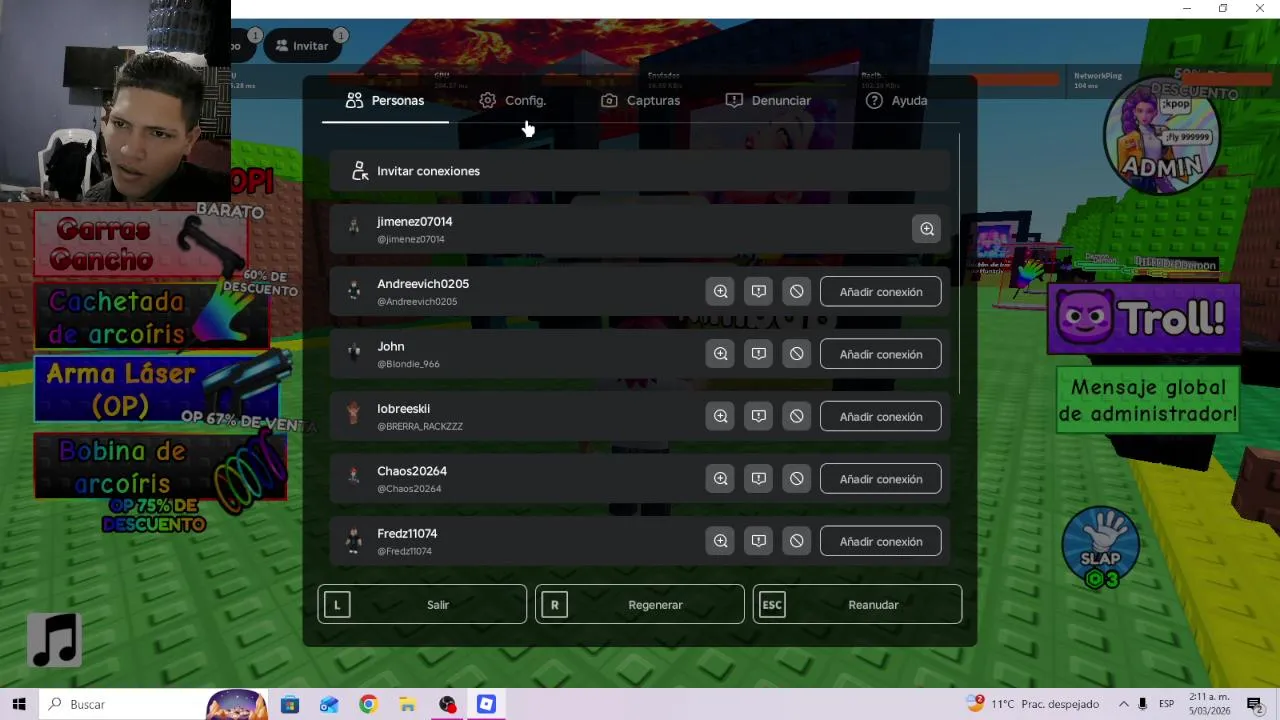Open Windows Start menu

[19, 704]
